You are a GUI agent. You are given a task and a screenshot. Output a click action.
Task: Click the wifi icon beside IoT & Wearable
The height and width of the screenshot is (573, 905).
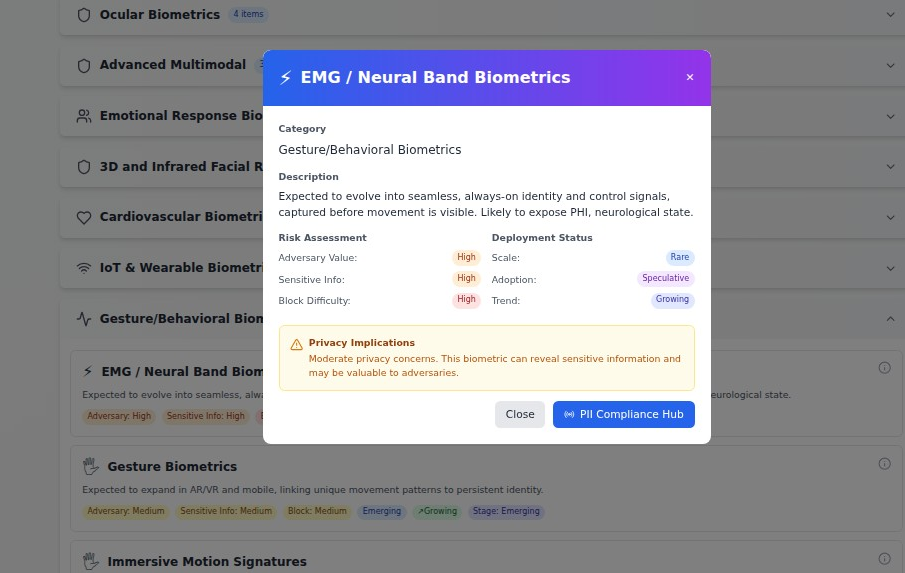pos(84,268)
